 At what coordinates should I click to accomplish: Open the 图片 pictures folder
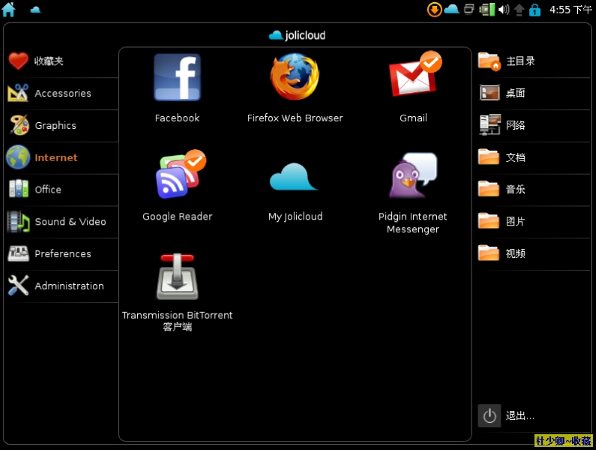533,222
